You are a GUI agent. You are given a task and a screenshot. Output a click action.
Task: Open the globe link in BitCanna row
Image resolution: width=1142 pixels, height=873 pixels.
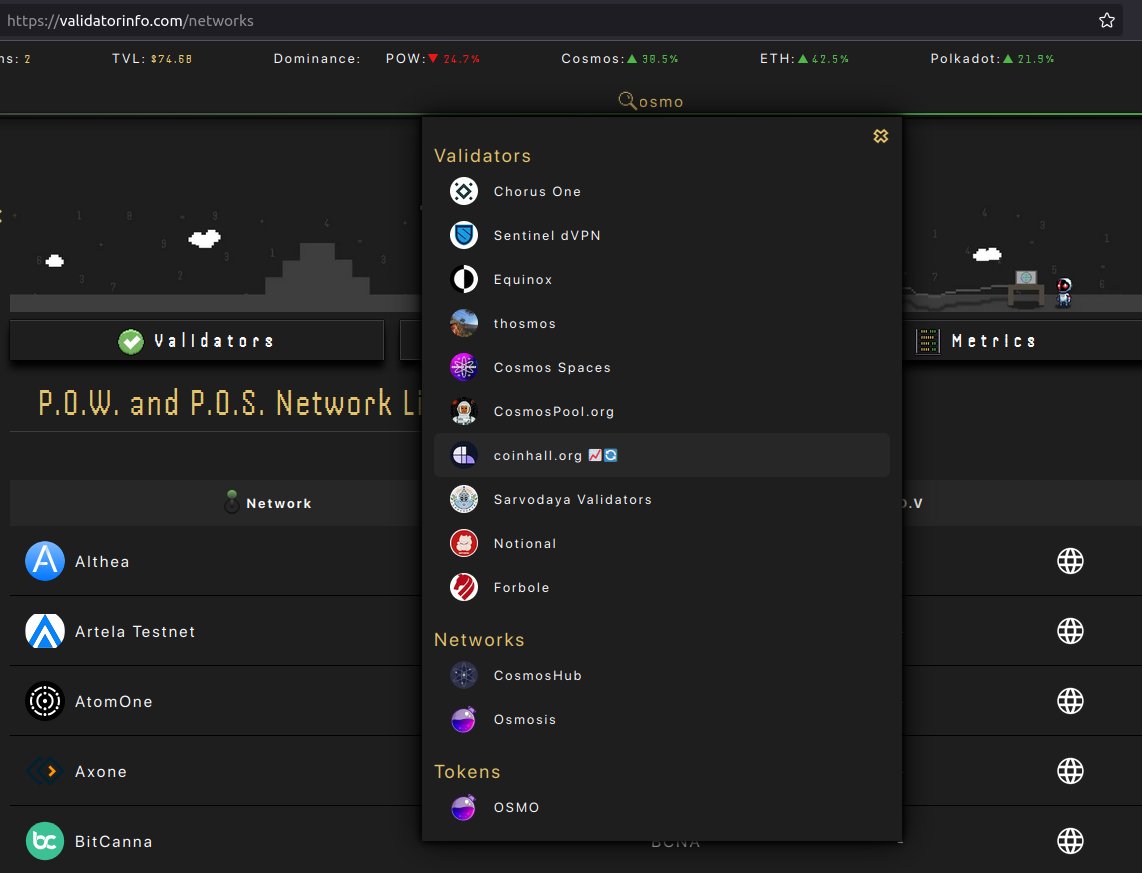point(1070,841)
